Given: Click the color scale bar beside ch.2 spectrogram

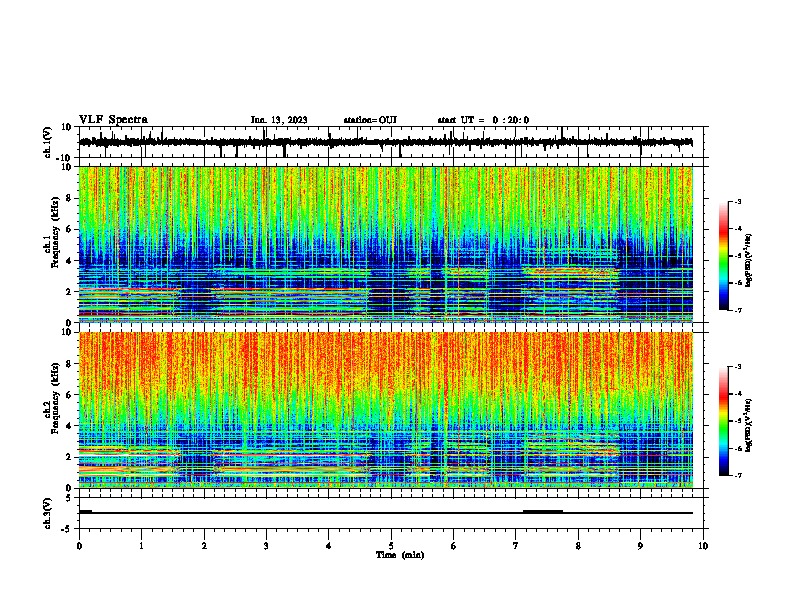Looking at the screenshot, I should click(723, 421).
